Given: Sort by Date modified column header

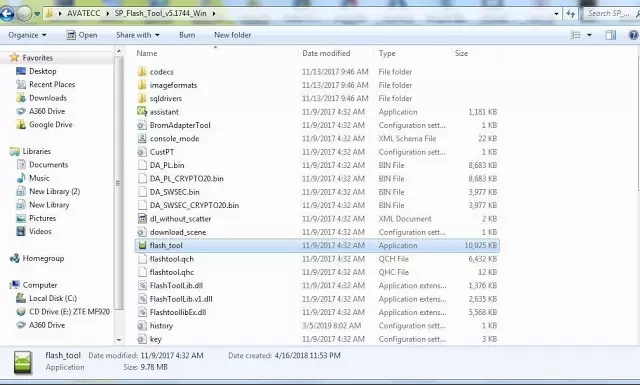Looking at the screenshot, I should (326, 53).
